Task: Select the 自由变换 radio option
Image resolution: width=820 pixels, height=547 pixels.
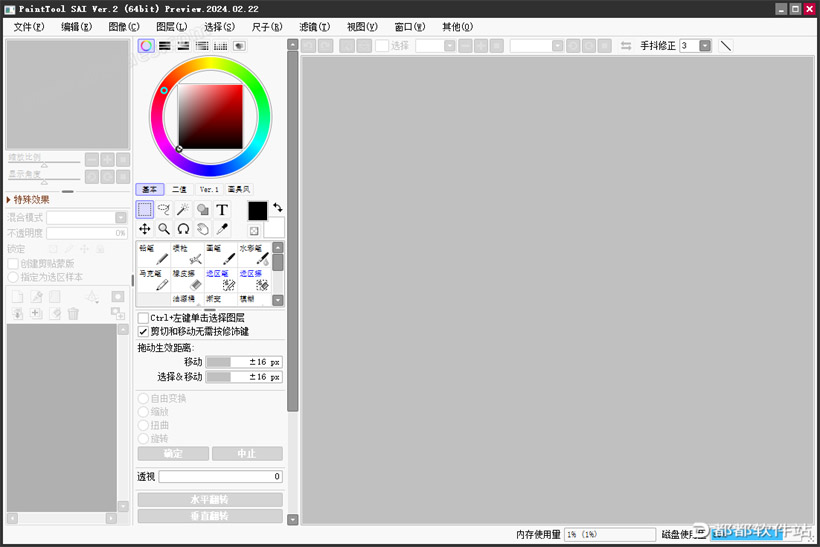Action: point(143,398)
